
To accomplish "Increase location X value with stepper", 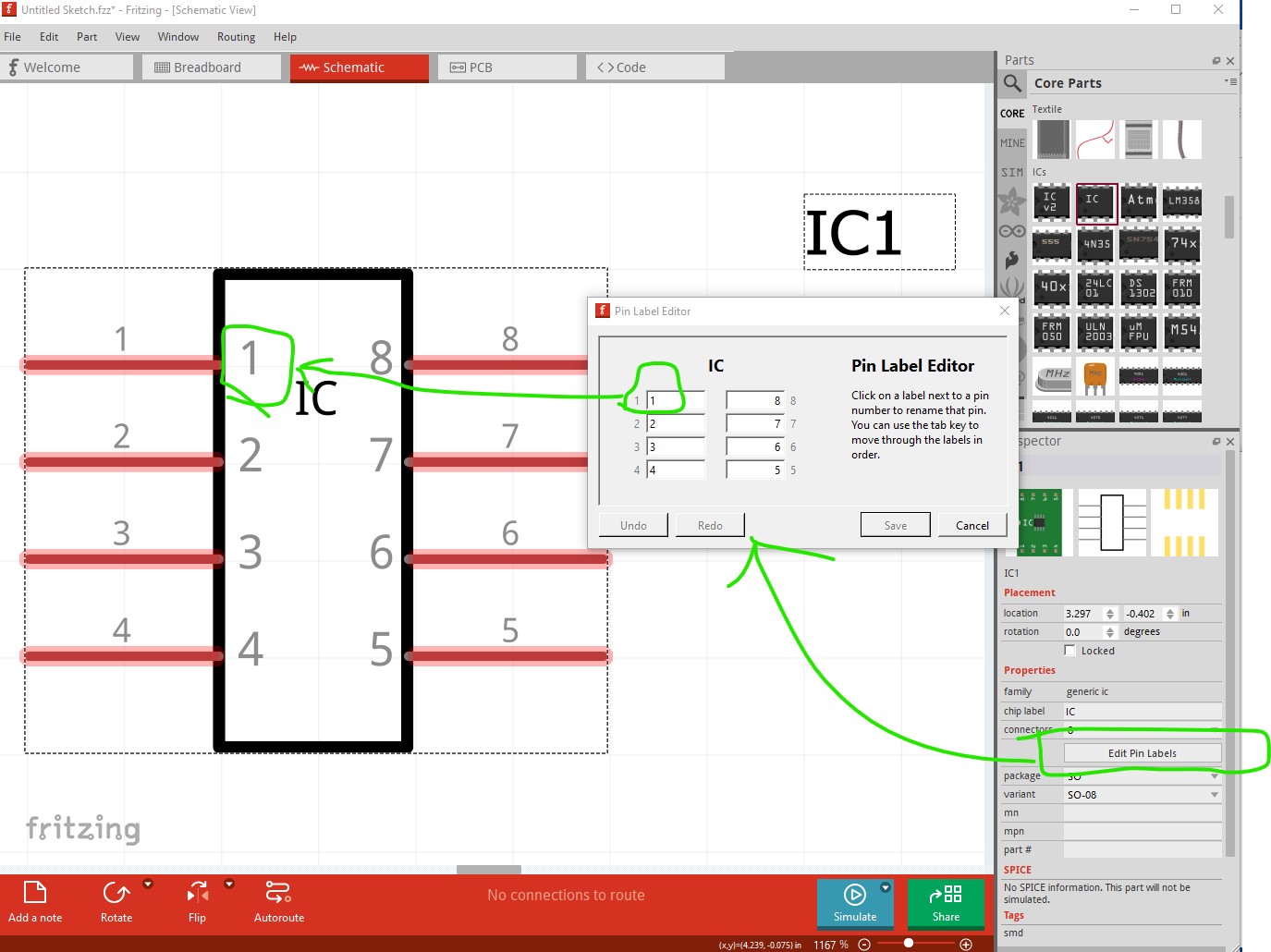I will [1110, 610].
